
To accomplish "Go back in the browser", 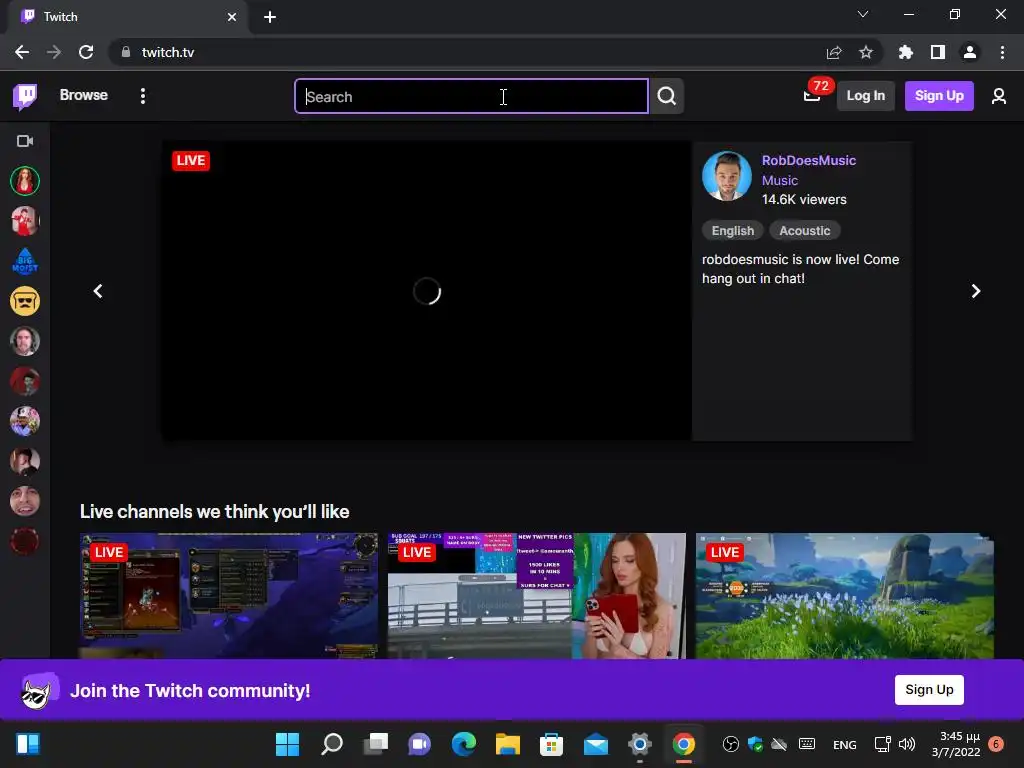I will (x=22, y=52).
